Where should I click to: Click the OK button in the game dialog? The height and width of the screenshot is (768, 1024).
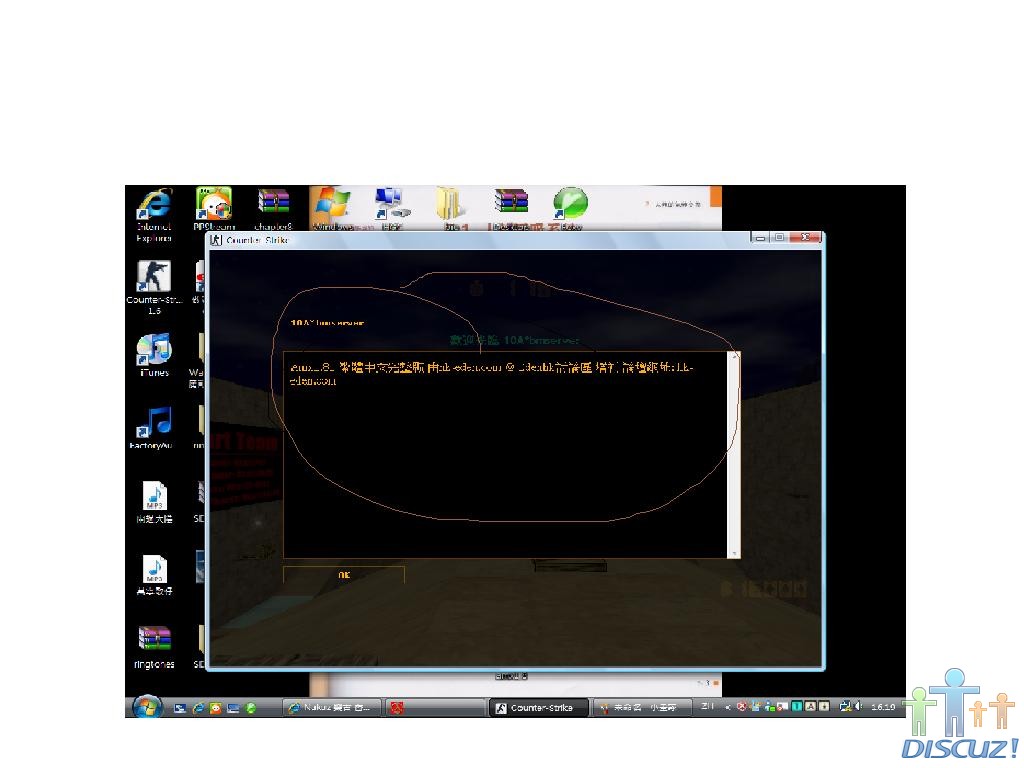[344, 575]
